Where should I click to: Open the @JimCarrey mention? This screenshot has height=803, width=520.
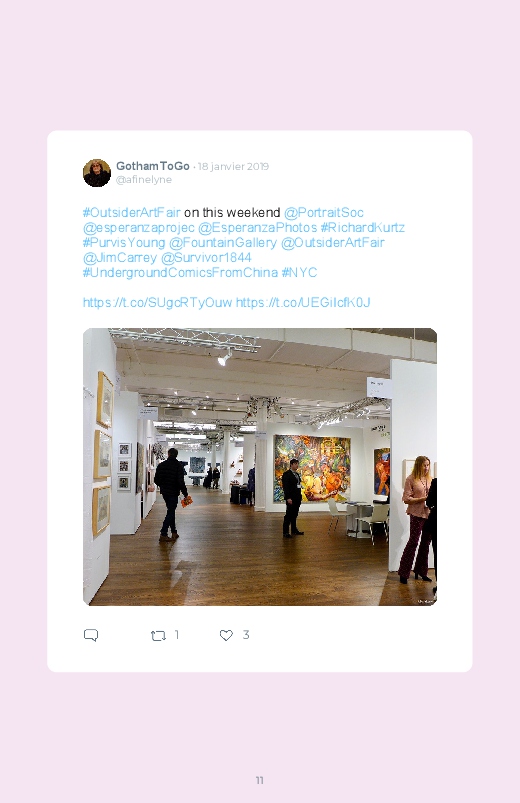click(120, 257)
